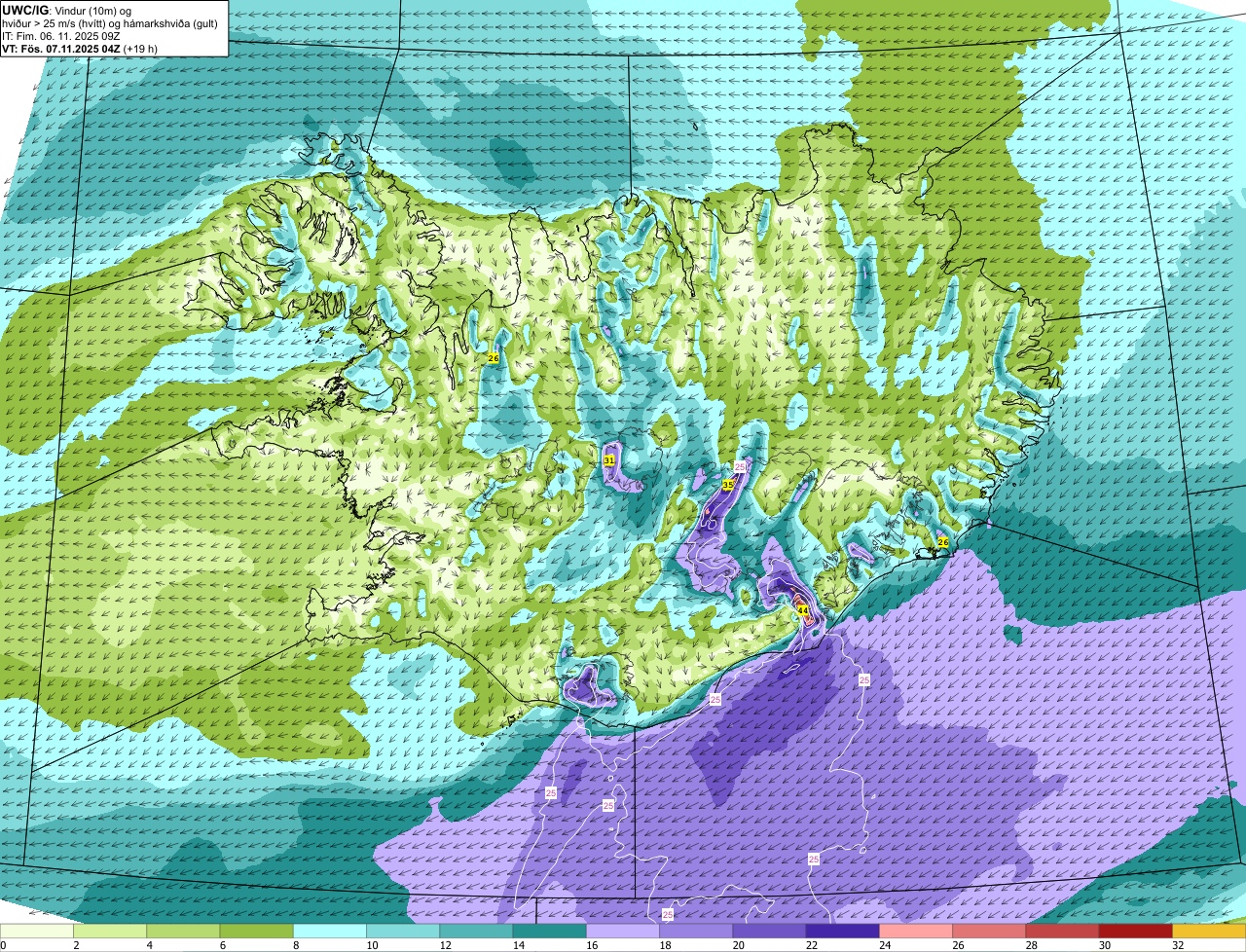This screenshot has height=952, width=1246.
Task: Click the 'IT: Fim. 06. 11. 2025 09Z' line
Action: [x=61, y=36]
